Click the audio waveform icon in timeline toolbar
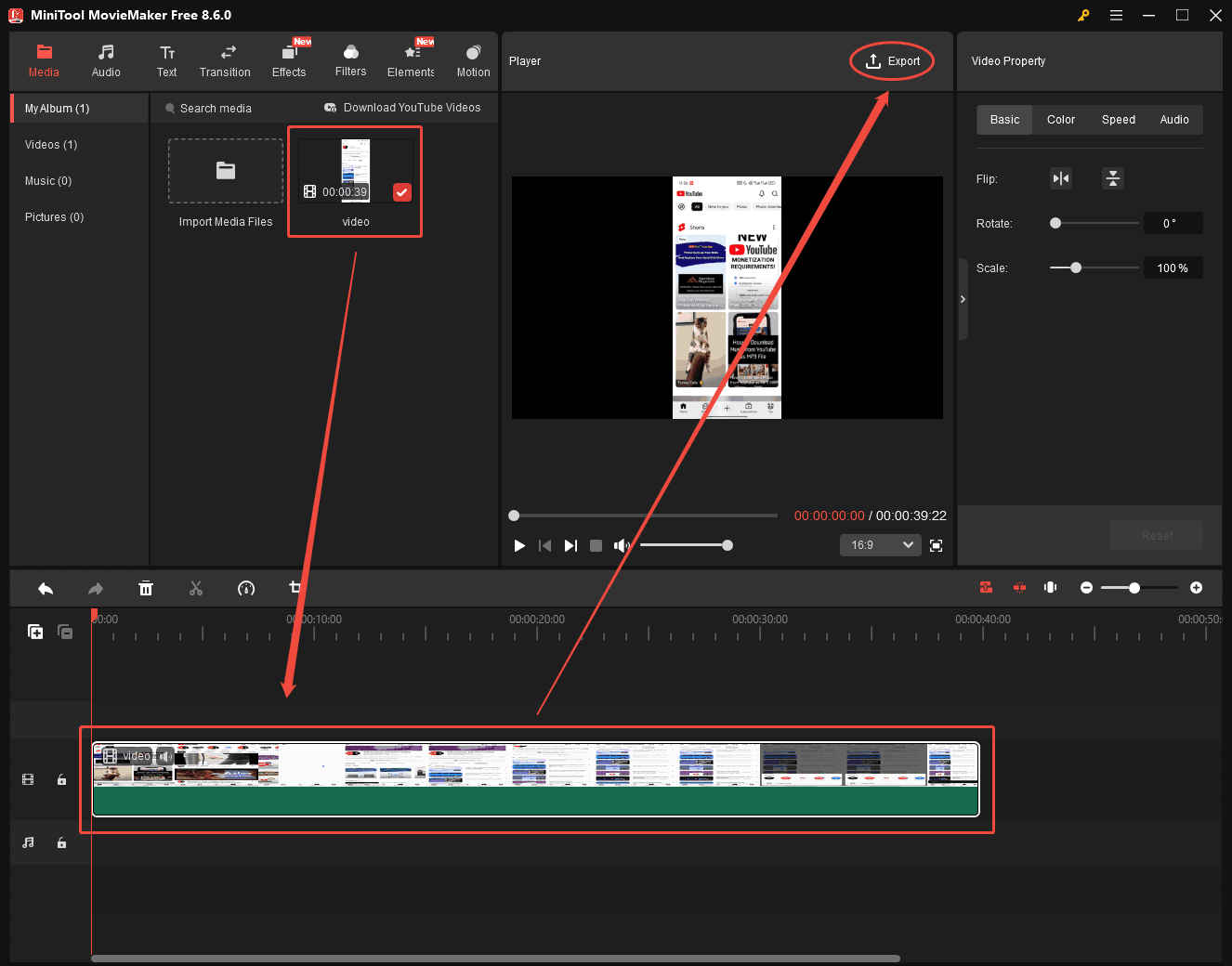This screenshot has width=1232, height=966. pos(1051,587)
